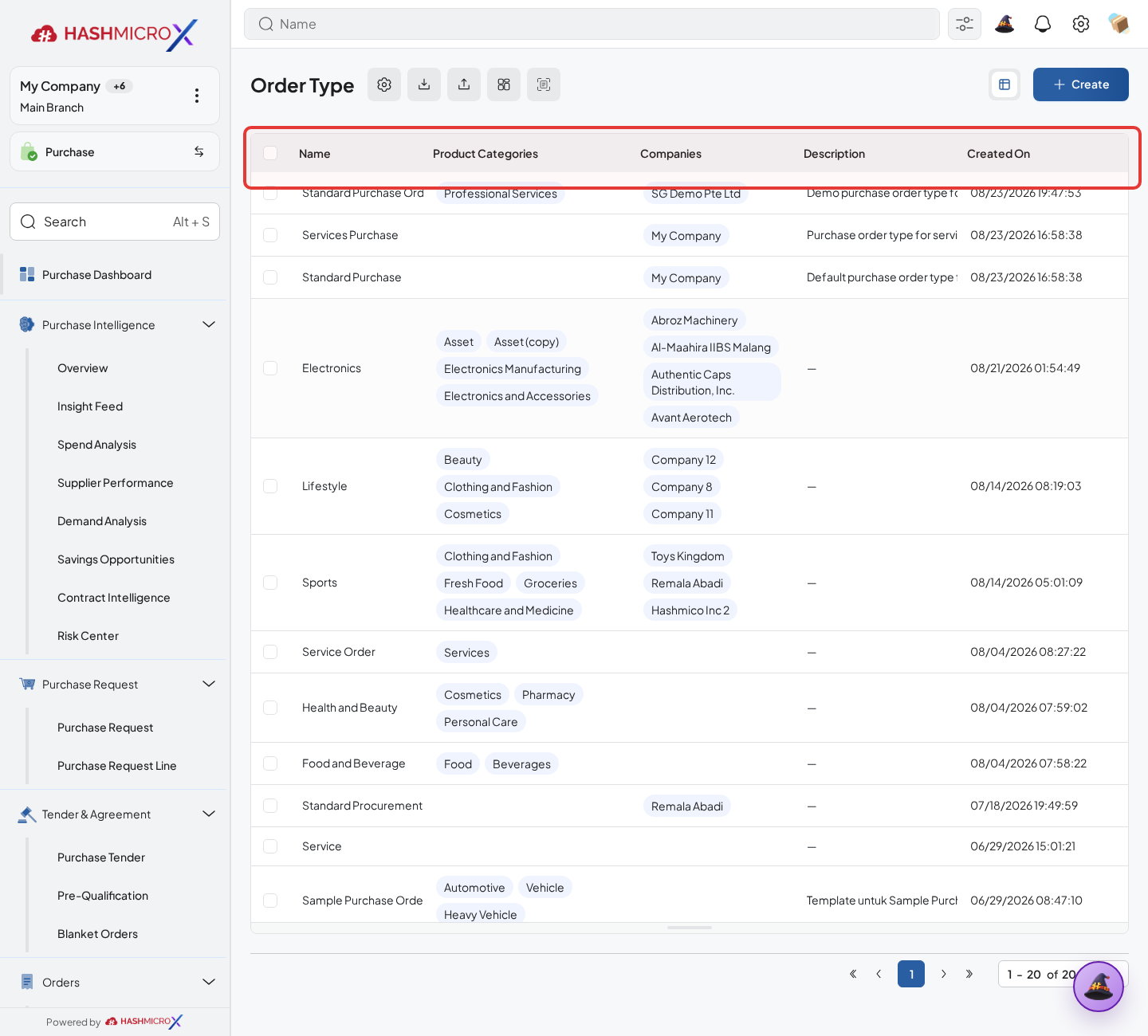Open the search filter sliders icon
Image resolution: width=1148 pixels, height=1036 pixels.
(x=965, y=24)
